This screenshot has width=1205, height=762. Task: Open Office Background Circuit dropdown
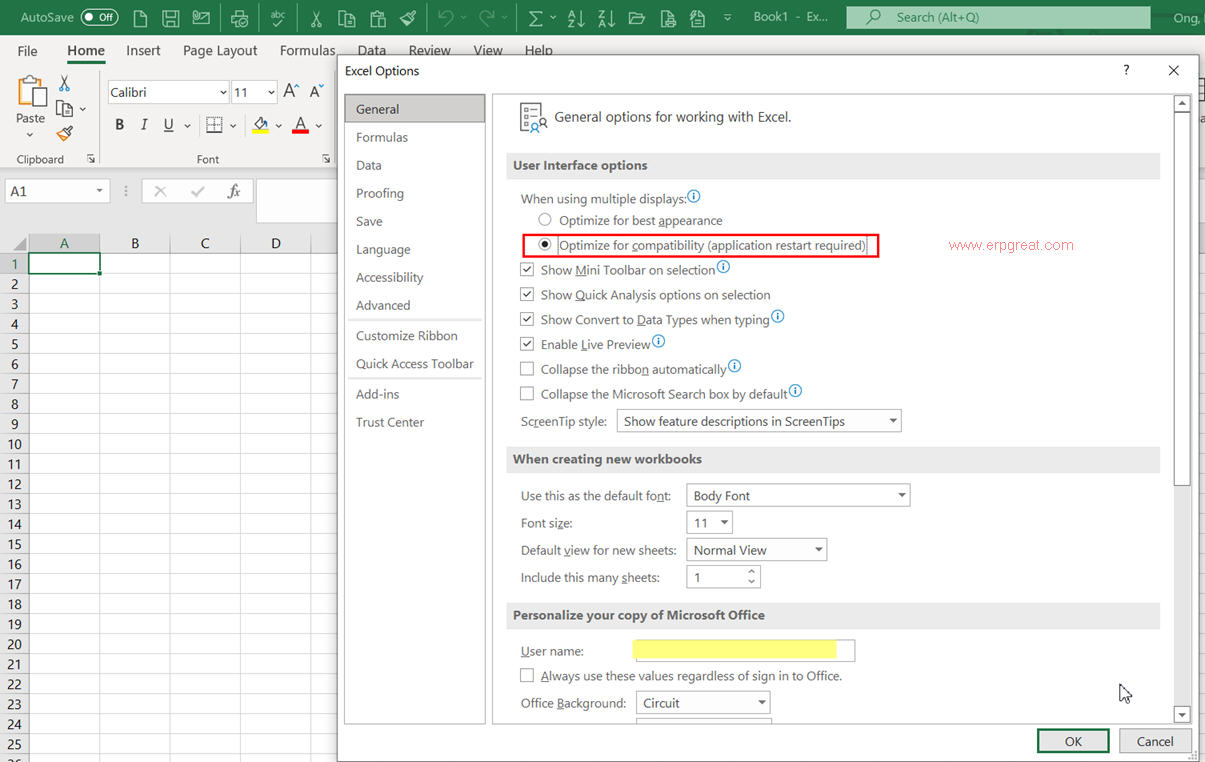tap(703, 703)
